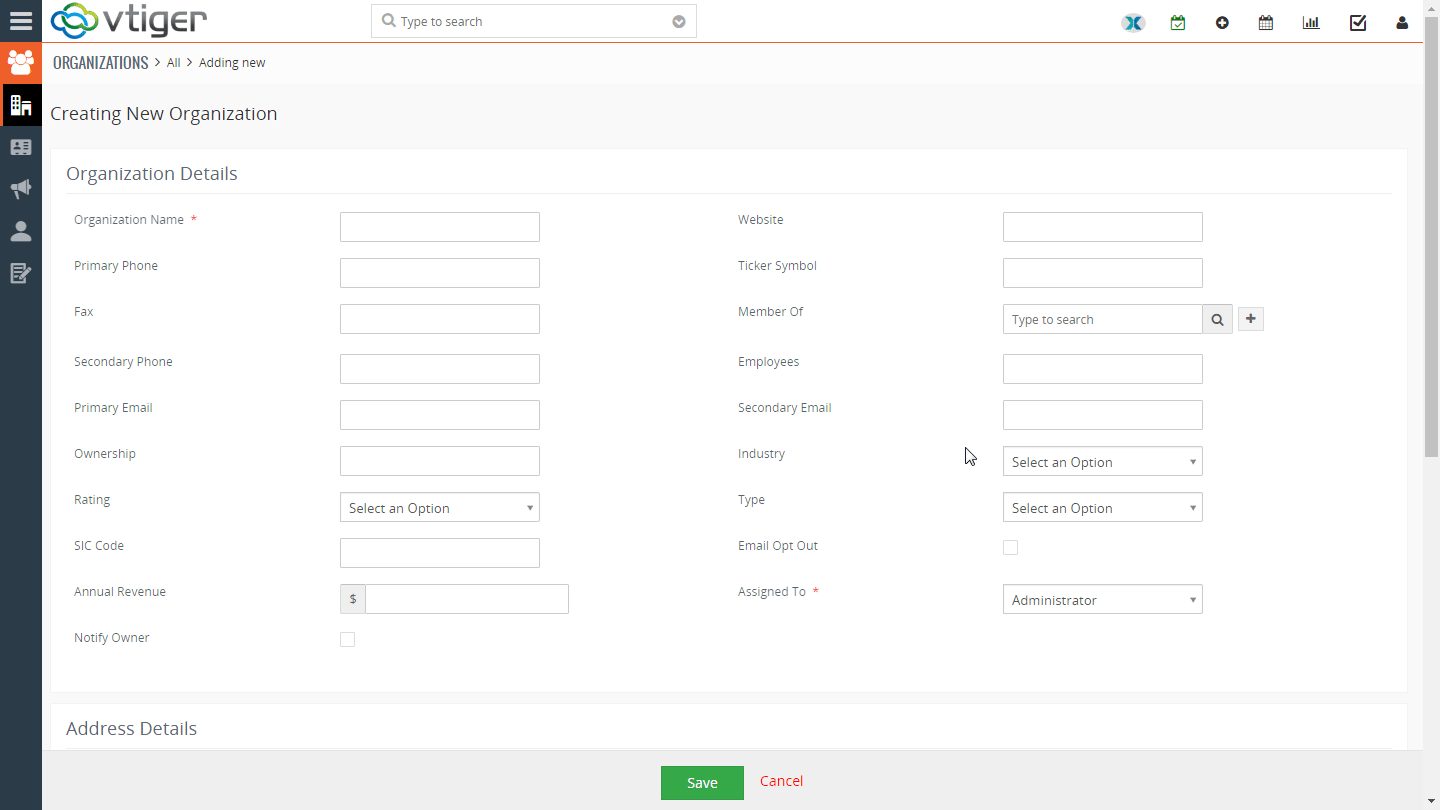Open the search dropdown arrow in search bar
This screenshot has height=810, width=1440.
pos(679,20)
